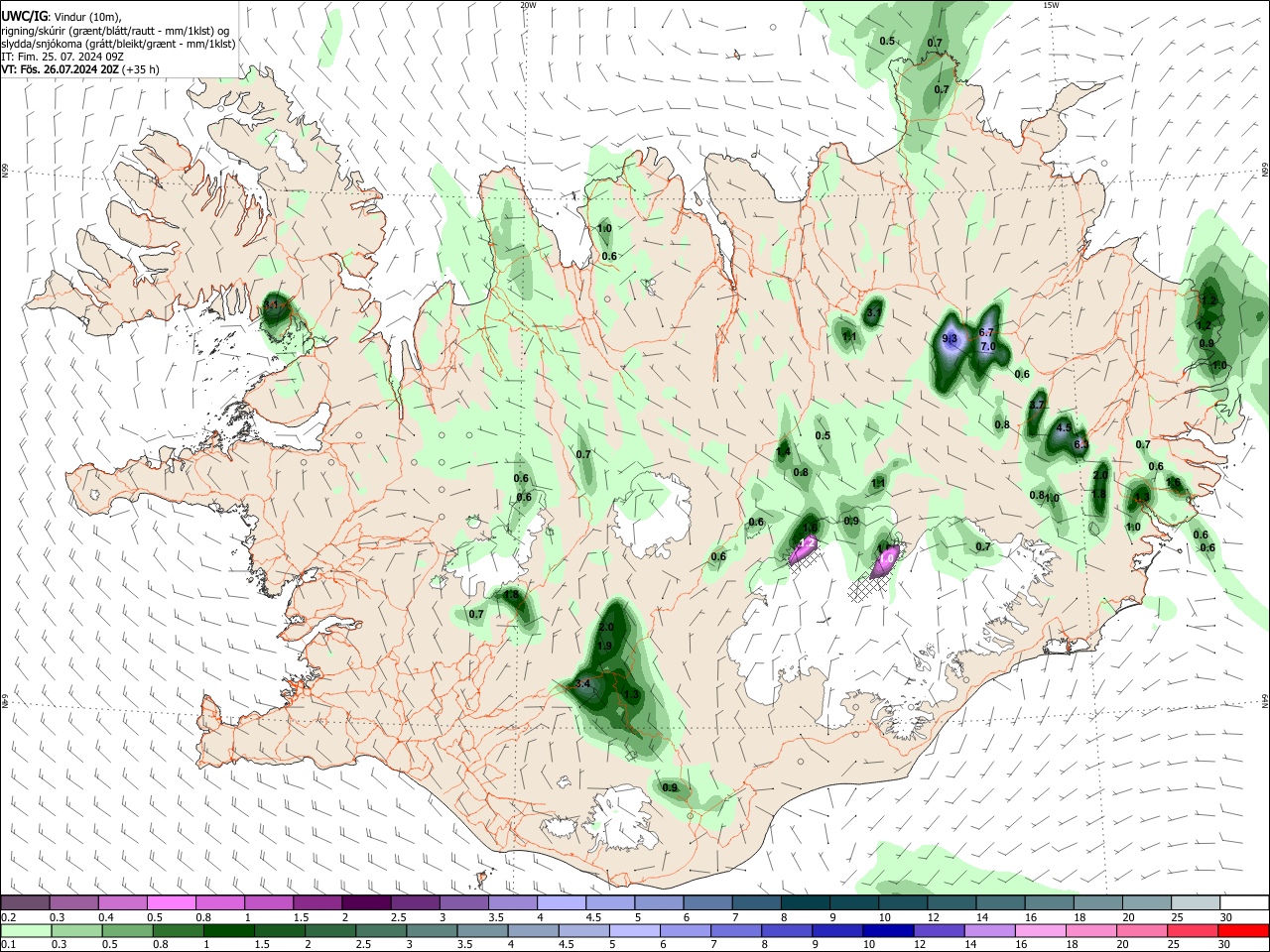Click the 7.0 precipitation value on the map
Screen dimensions: 1270x952
(x=987, y=347)
